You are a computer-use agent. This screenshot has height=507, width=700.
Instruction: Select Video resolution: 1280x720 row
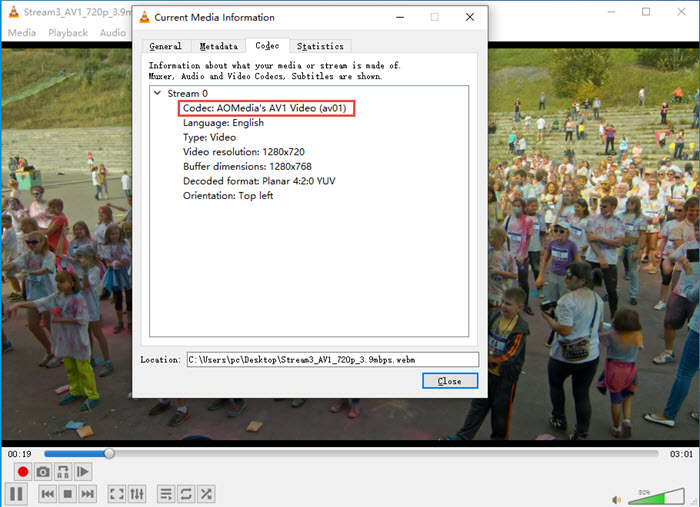point(244,152)
